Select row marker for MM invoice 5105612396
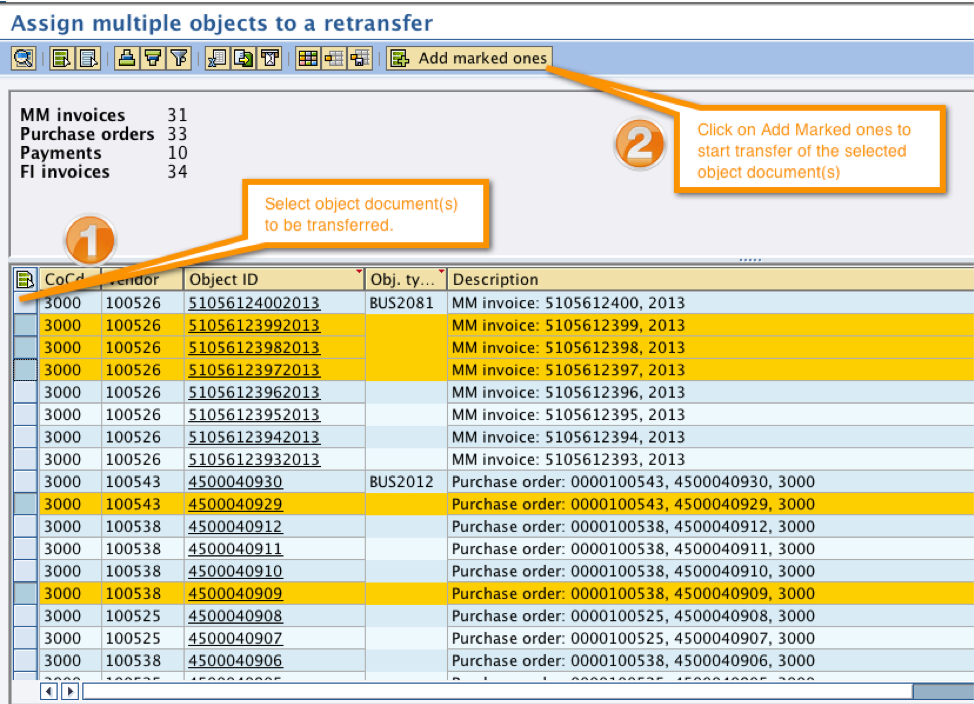 [x=24, y=392]
